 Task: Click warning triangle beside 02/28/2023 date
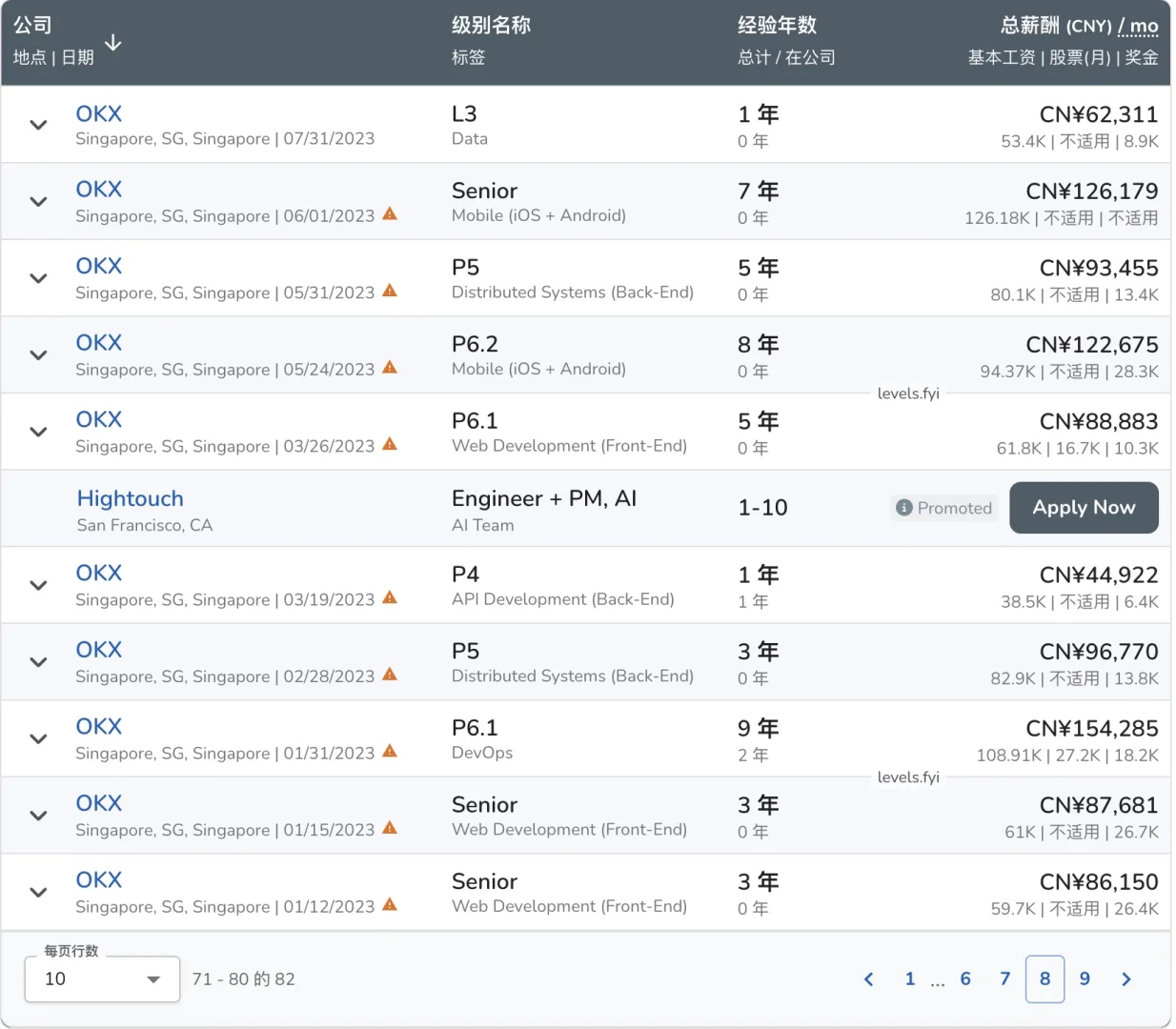[x=390, y=674]
